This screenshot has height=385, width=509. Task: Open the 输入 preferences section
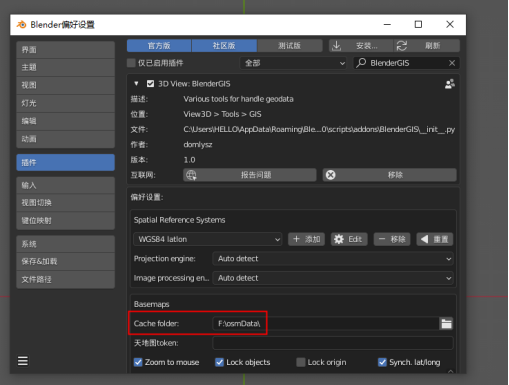click(x=66, y=185)
